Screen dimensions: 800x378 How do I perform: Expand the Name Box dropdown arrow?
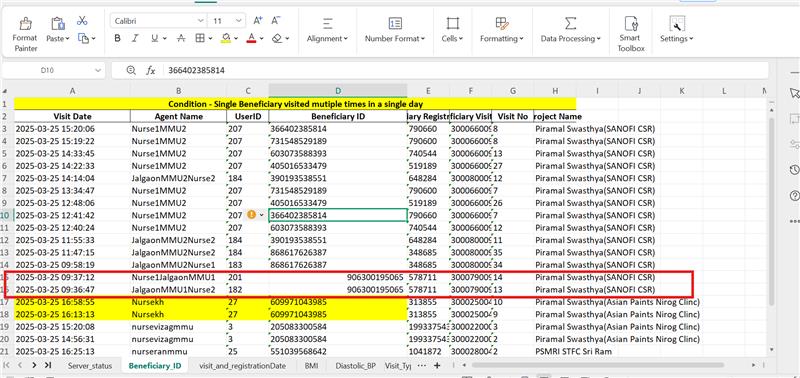coord(97,71)
